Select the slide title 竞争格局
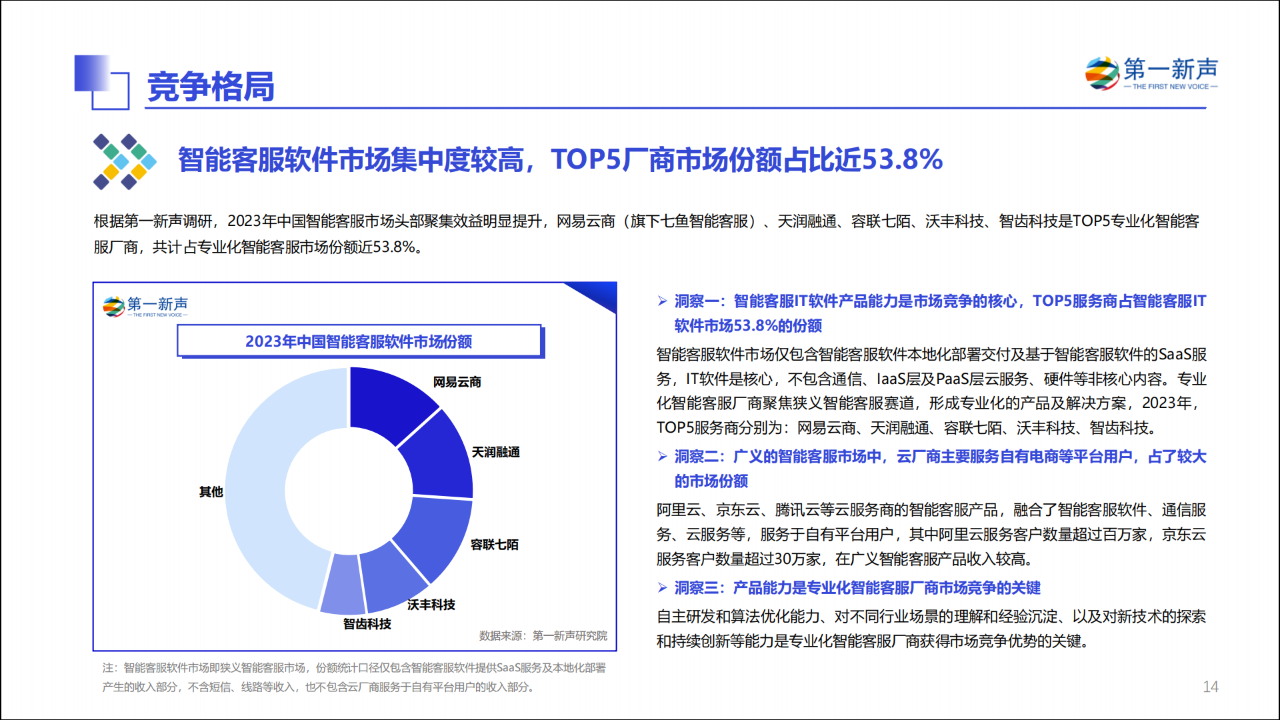 (x=210, y=87)
